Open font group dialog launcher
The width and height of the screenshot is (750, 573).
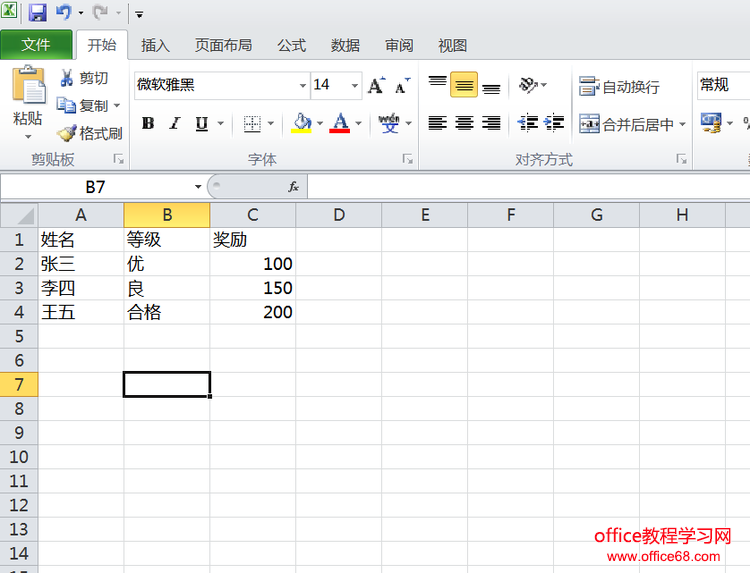pyautogui.click(x=408, y=159)
